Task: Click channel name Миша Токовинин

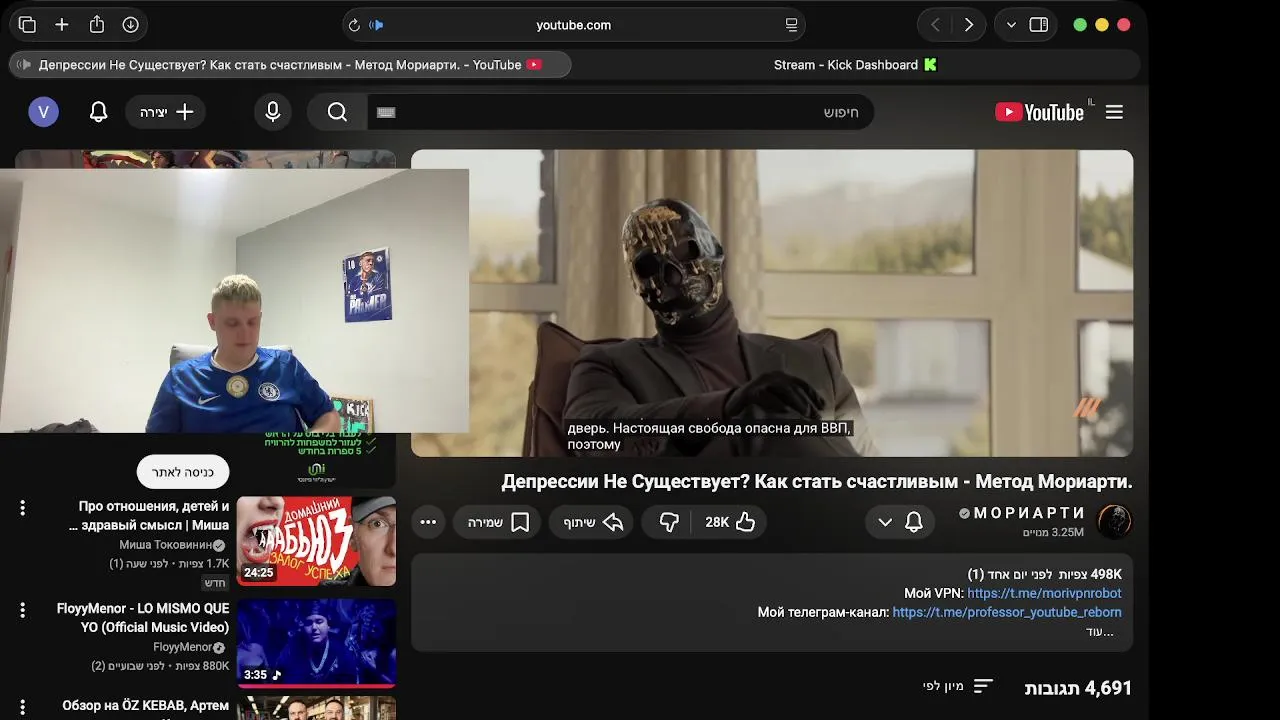Action: 165,545
